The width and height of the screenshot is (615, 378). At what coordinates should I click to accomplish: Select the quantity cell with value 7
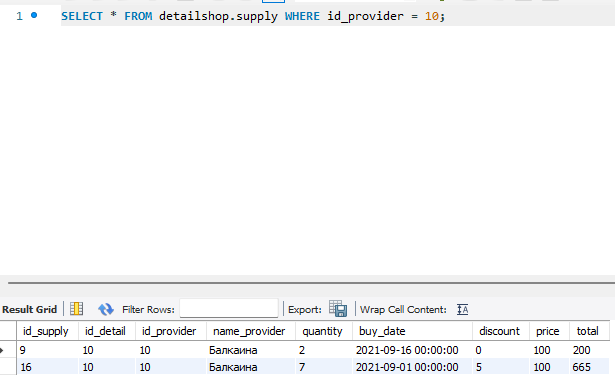click(x=324, y=367)
